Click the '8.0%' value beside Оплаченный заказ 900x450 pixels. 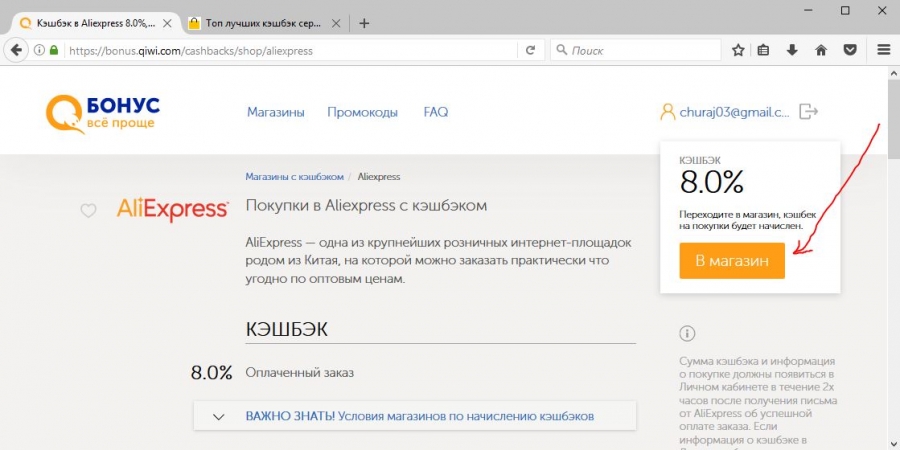211,373
